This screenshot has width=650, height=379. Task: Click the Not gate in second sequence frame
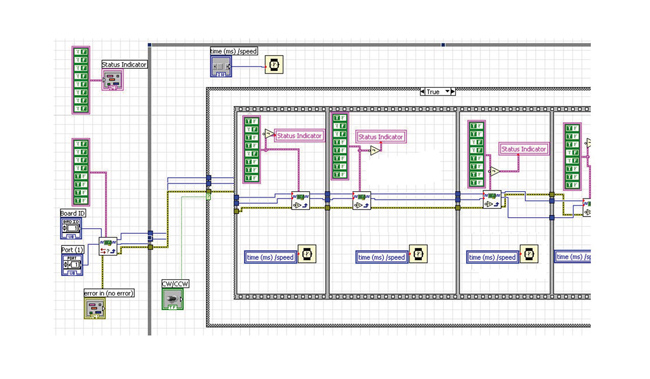(x=375, y=150)
